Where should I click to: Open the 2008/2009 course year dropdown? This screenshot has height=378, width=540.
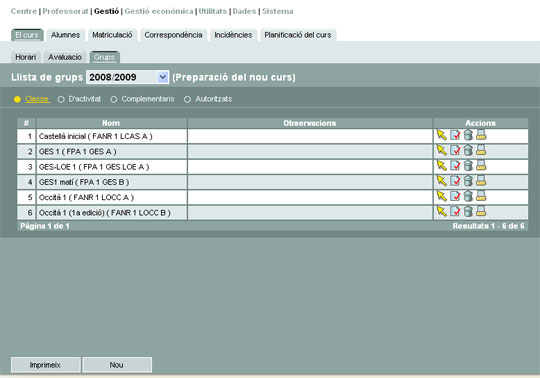[x=127, y=77]
